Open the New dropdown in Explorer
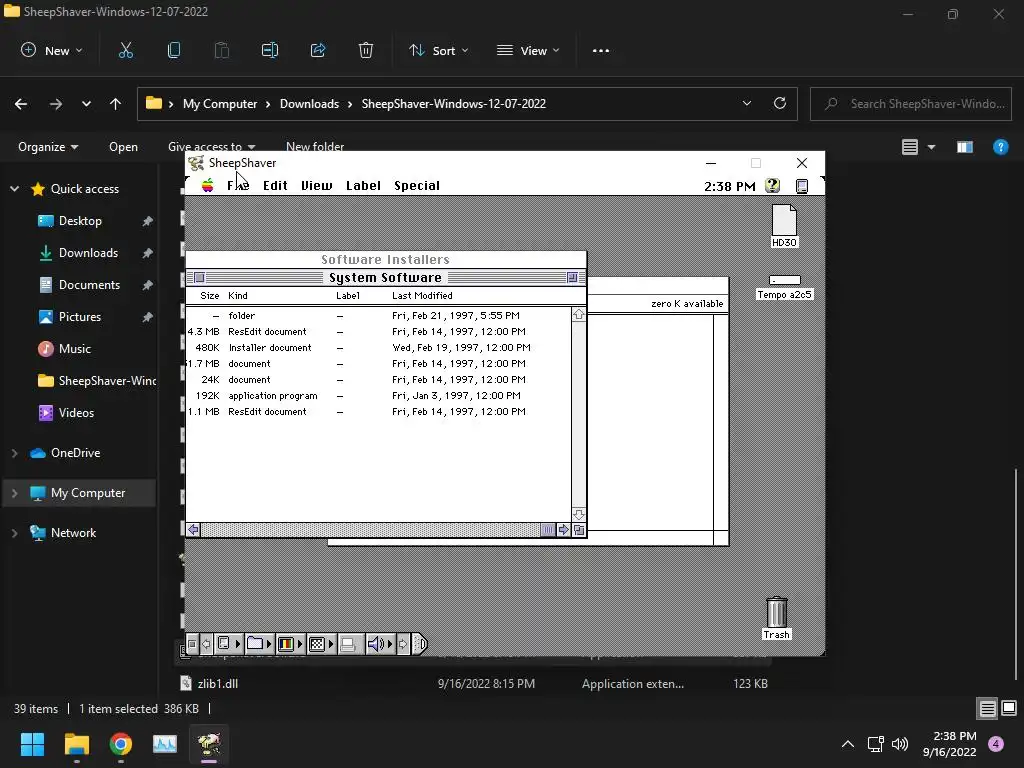1024x768 pixels. [52, 50]
